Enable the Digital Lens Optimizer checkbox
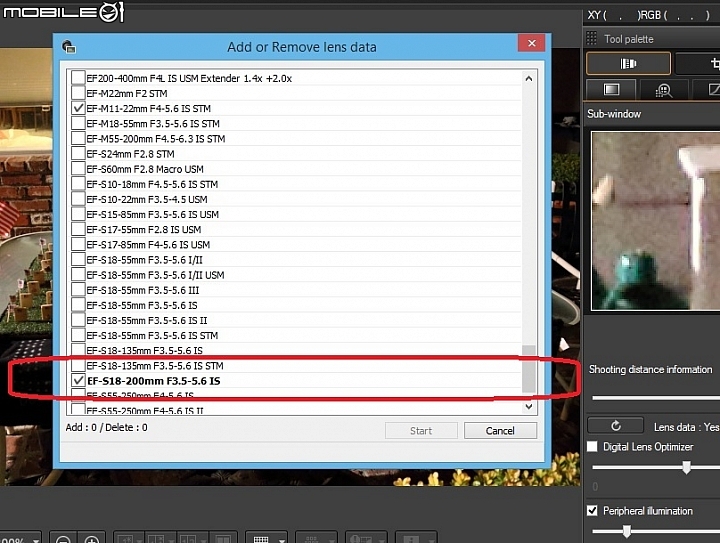The width and height of the screenshot is (720, 543). click(592, 447)
